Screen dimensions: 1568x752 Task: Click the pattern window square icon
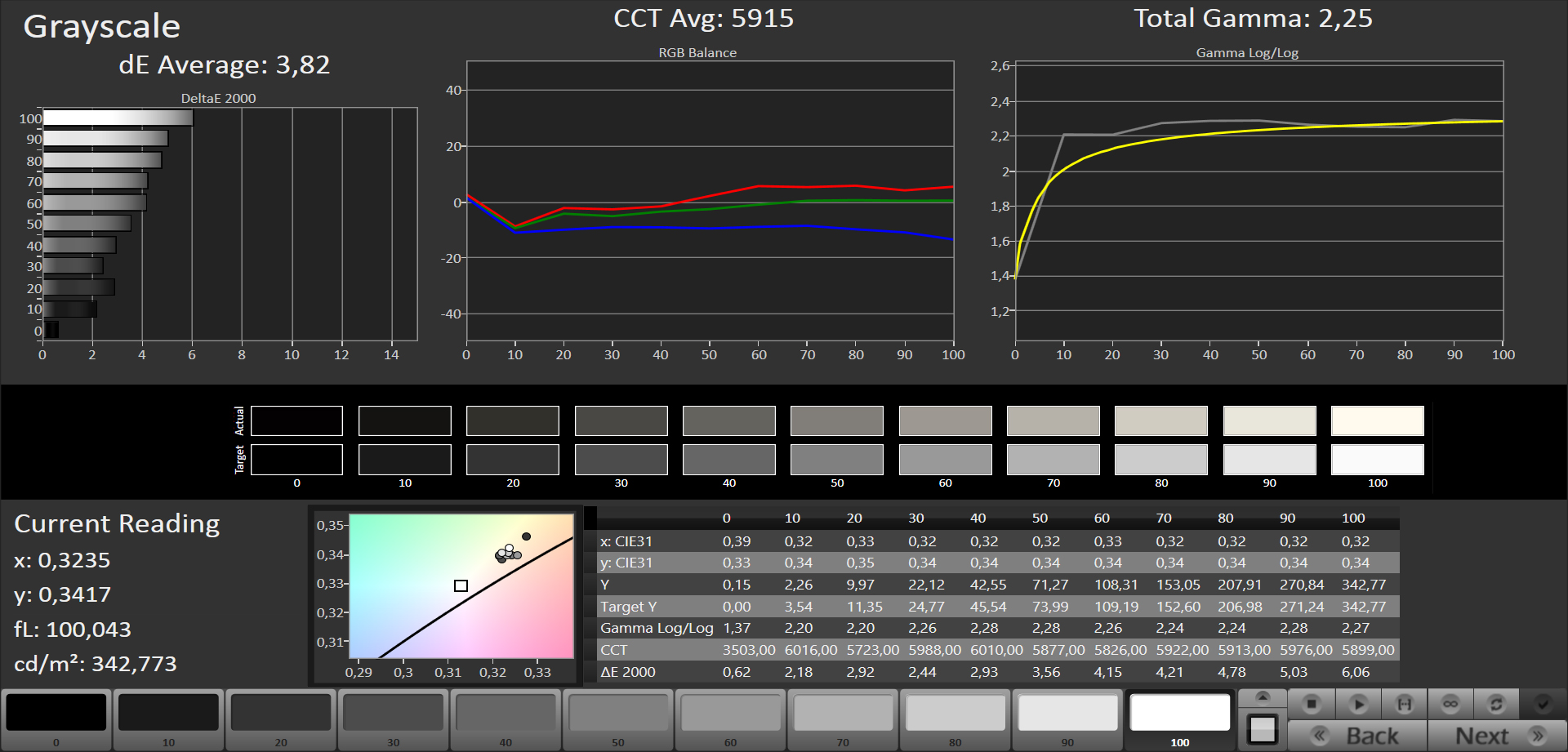click(1263, 728)
